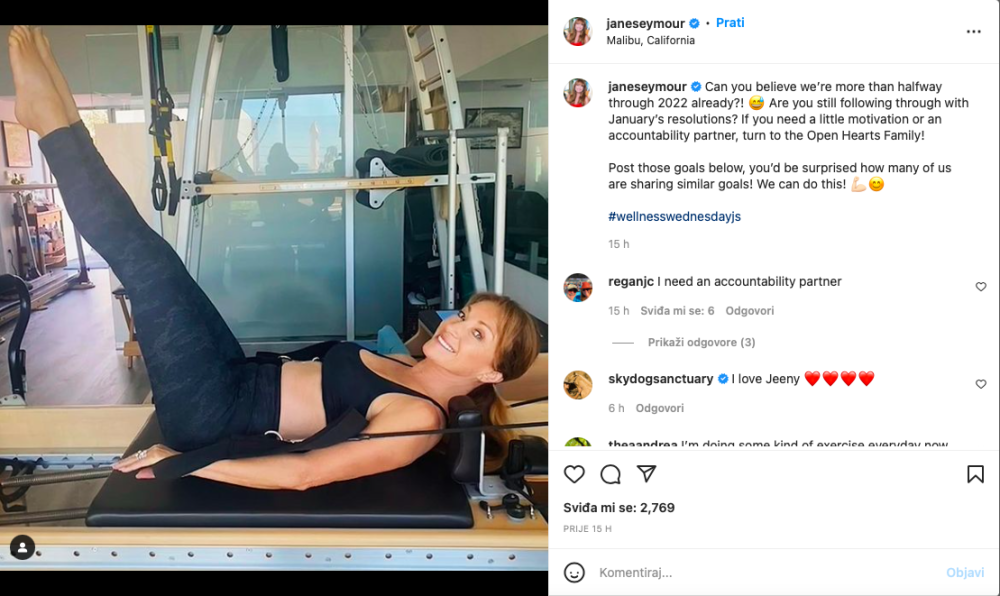Like skydogsanctuary's comment with the heart

[981, 384]
